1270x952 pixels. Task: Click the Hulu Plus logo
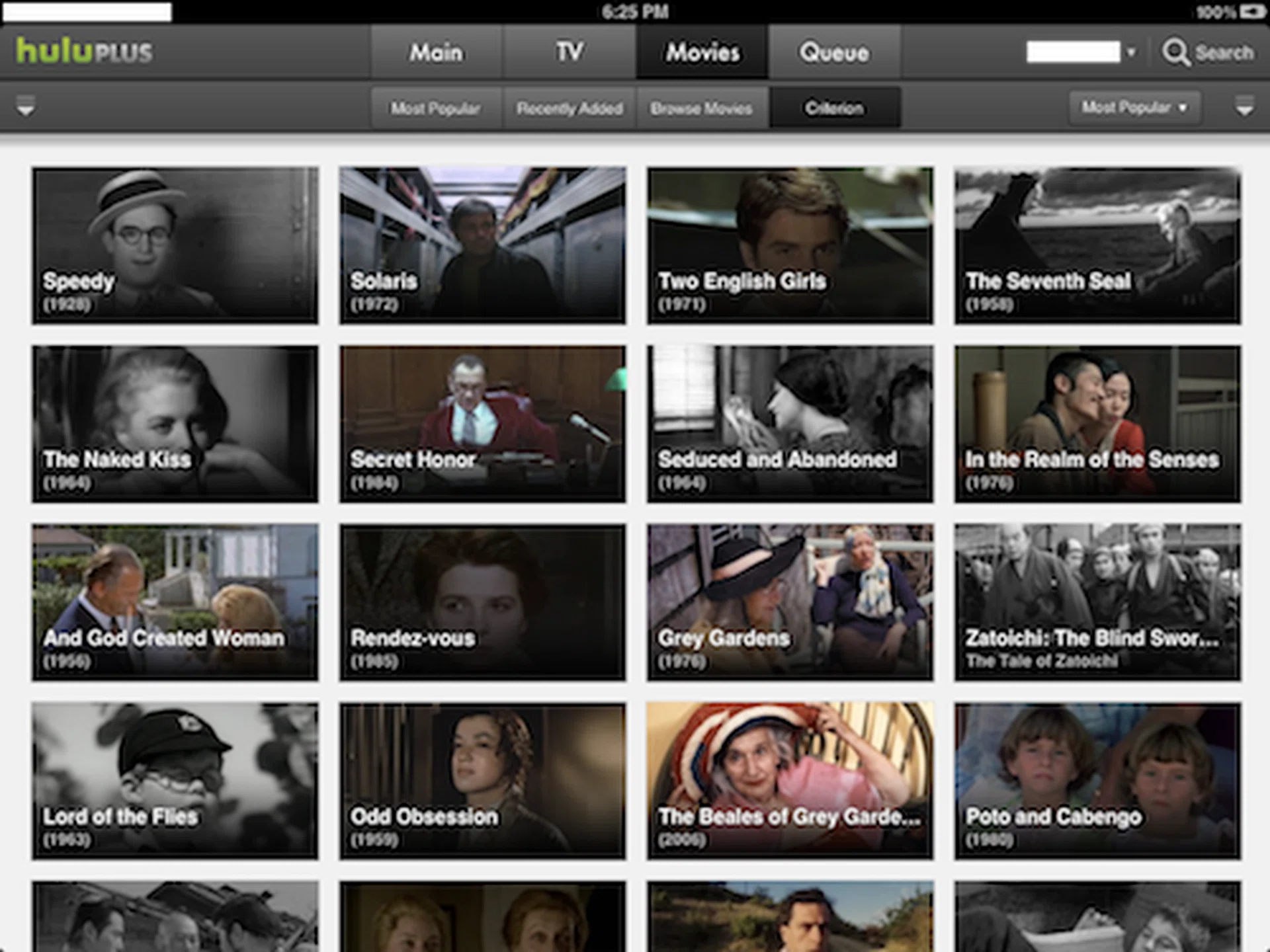tap(84, 52)
